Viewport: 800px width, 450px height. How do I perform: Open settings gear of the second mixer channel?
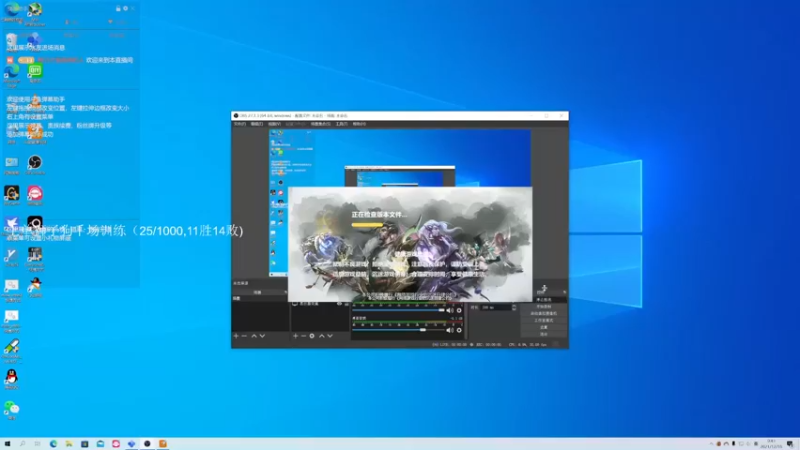click(459, 330)
